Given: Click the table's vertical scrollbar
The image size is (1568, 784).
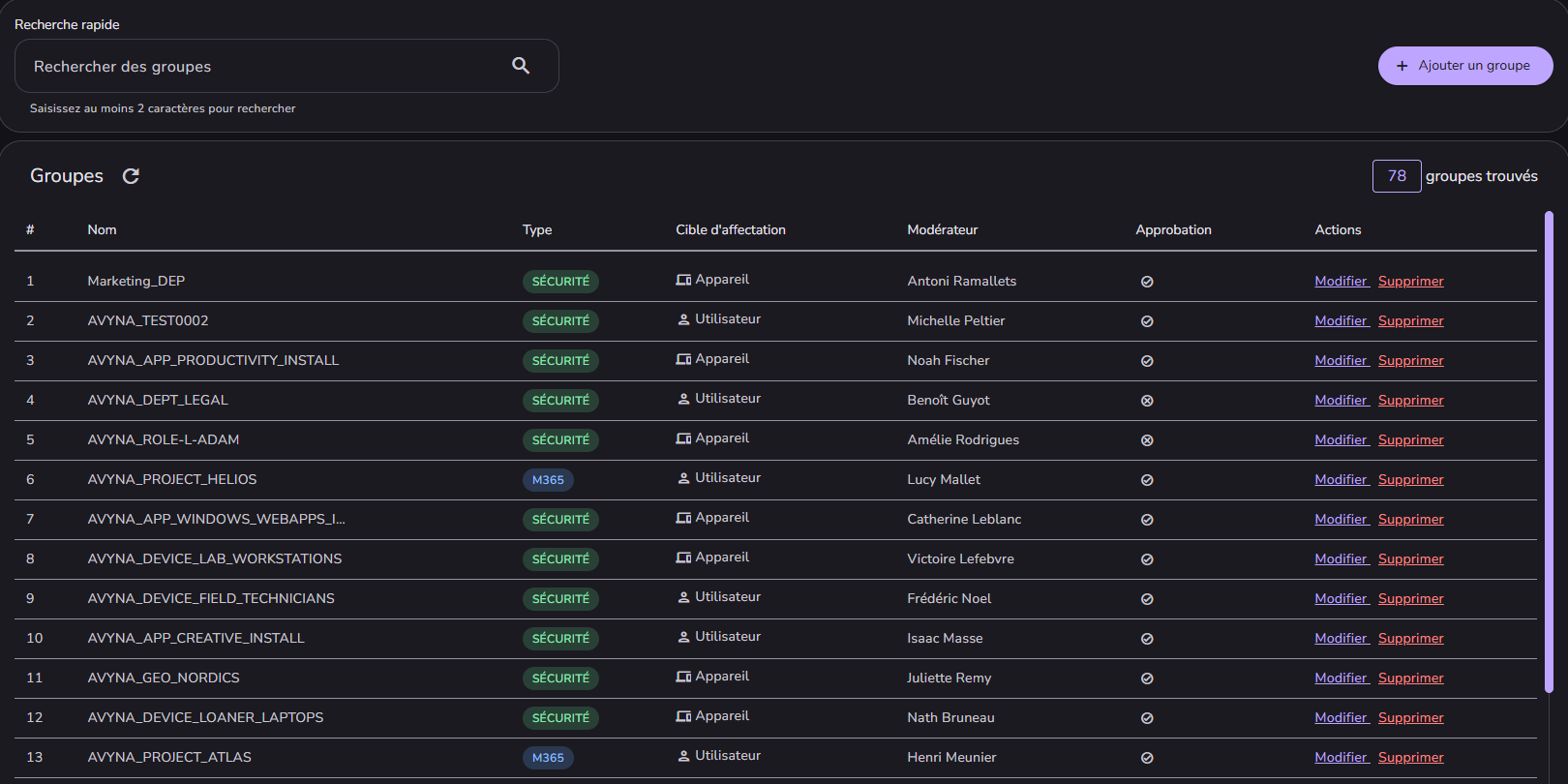Looking at the screenshot, I should click(1549, 453).
